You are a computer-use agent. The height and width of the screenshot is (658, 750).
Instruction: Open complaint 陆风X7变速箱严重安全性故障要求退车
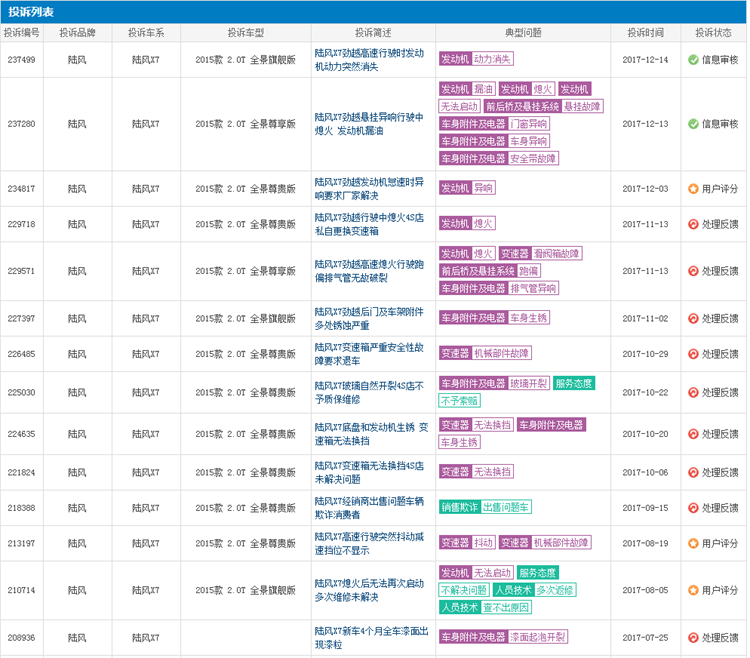369,354
